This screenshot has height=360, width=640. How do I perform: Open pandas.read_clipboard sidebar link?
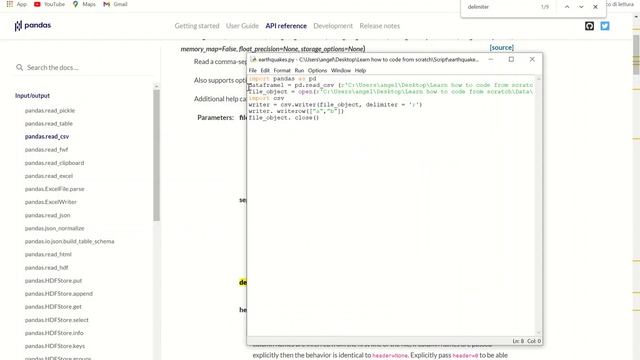[54, 163]
